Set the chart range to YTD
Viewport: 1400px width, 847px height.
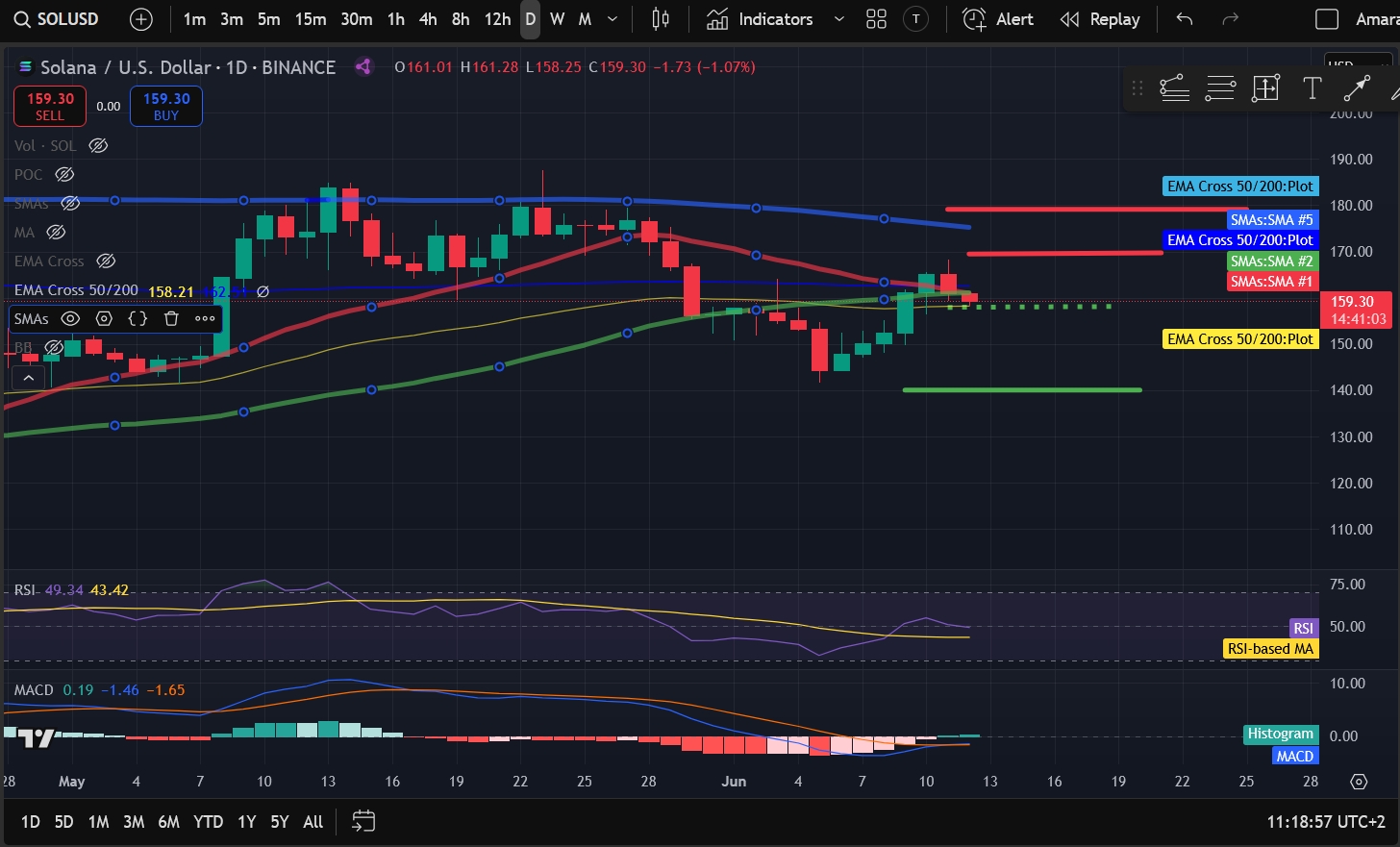[x=209, y=822]
